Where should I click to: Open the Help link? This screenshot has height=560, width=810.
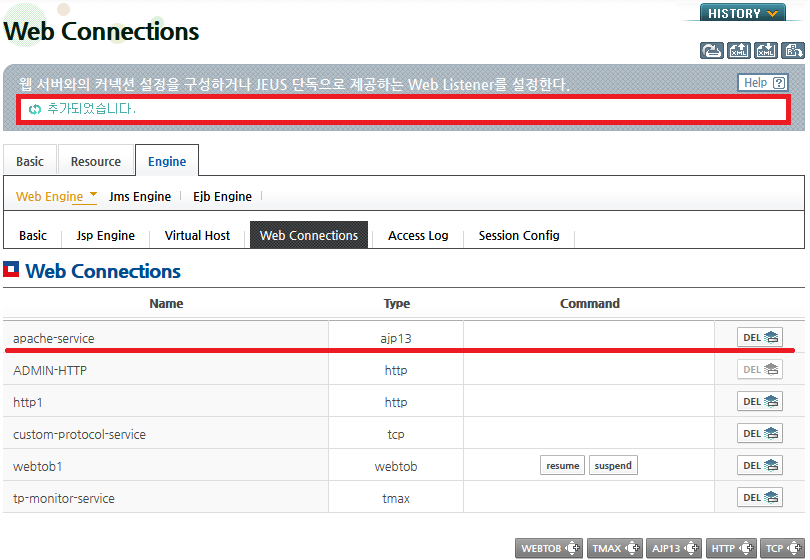coord(762,83)
